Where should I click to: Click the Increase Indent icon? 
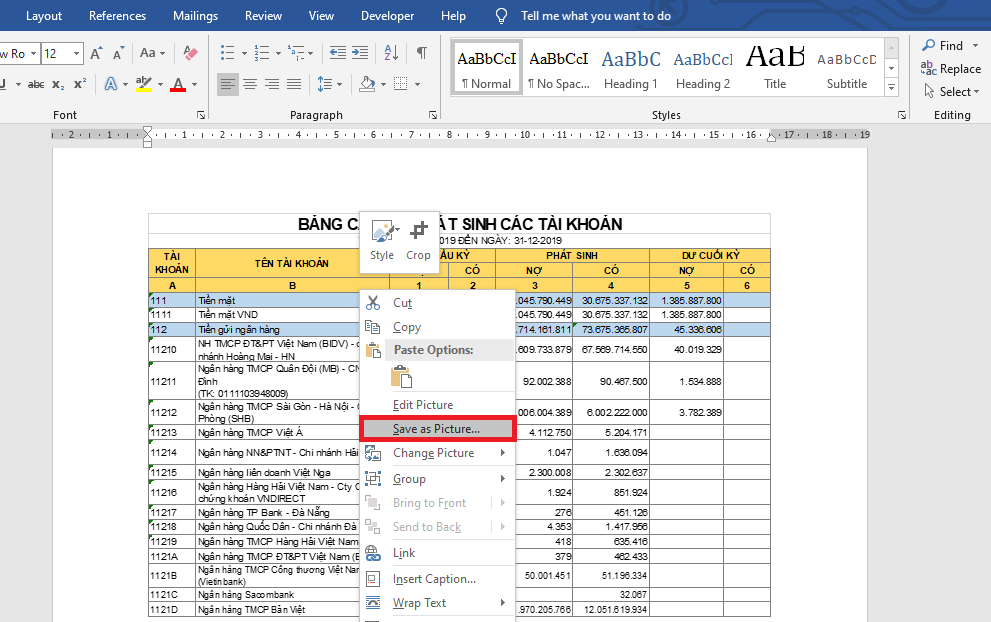(361, 53)
